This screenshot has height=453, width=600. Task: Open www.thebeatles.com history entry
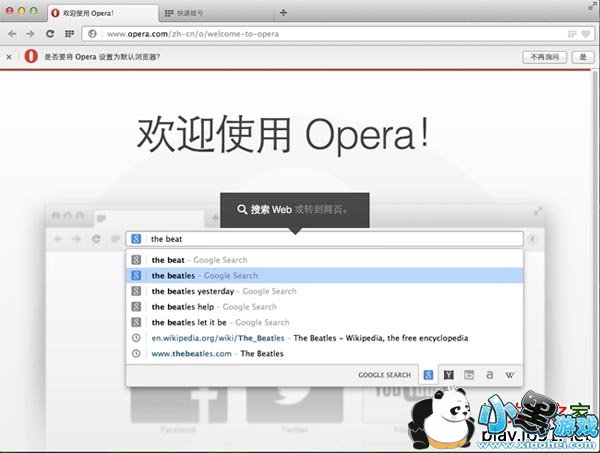[324, 354]
